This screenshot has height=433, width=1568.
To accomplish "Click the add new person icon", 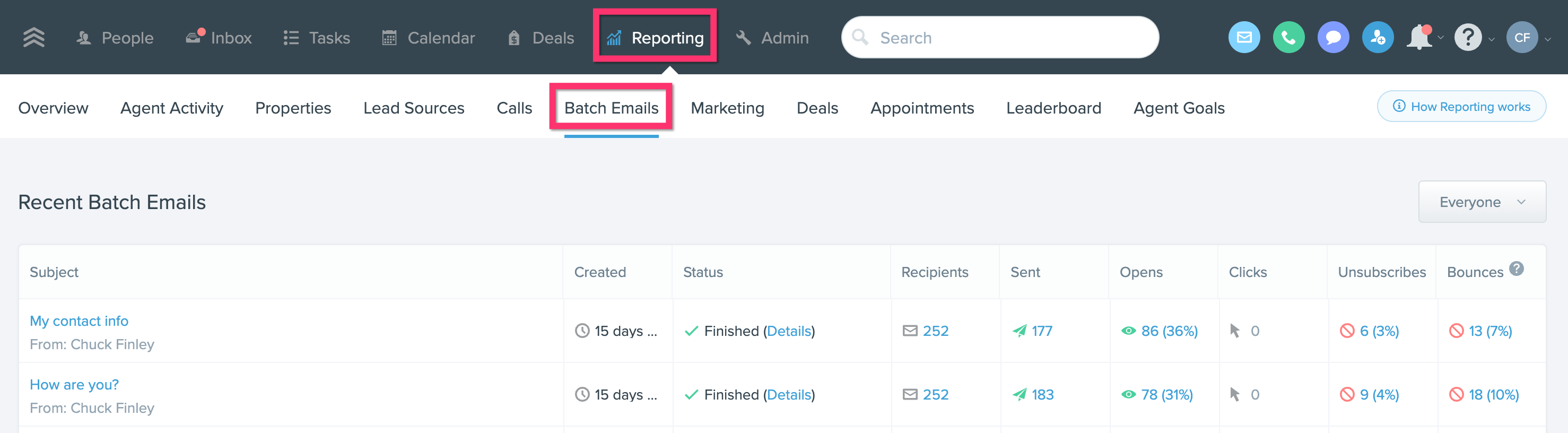I will [x=1378, y=38].
